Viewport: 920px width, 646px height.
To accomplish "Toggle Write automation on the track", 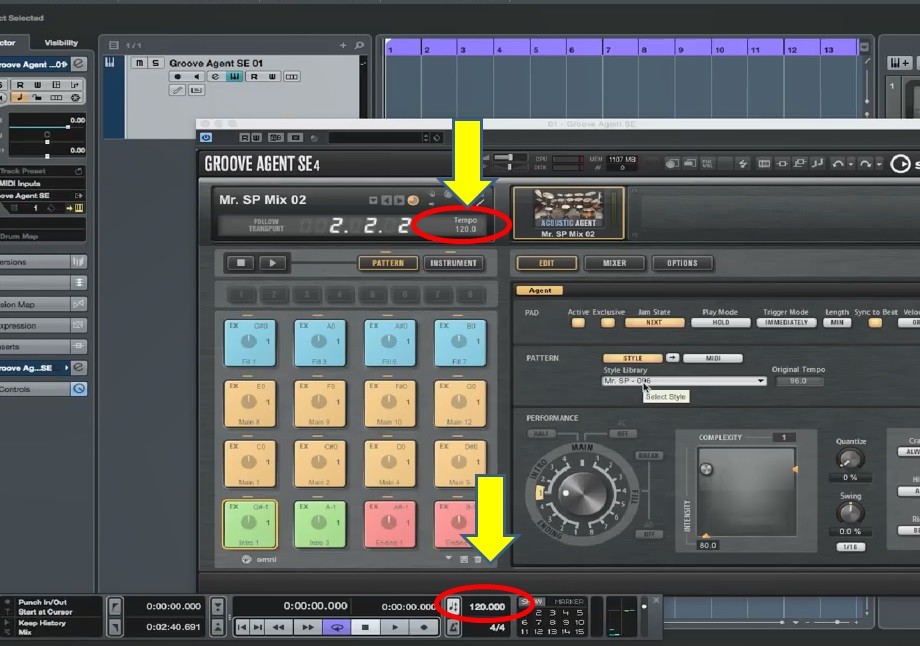I will point(272,77).
